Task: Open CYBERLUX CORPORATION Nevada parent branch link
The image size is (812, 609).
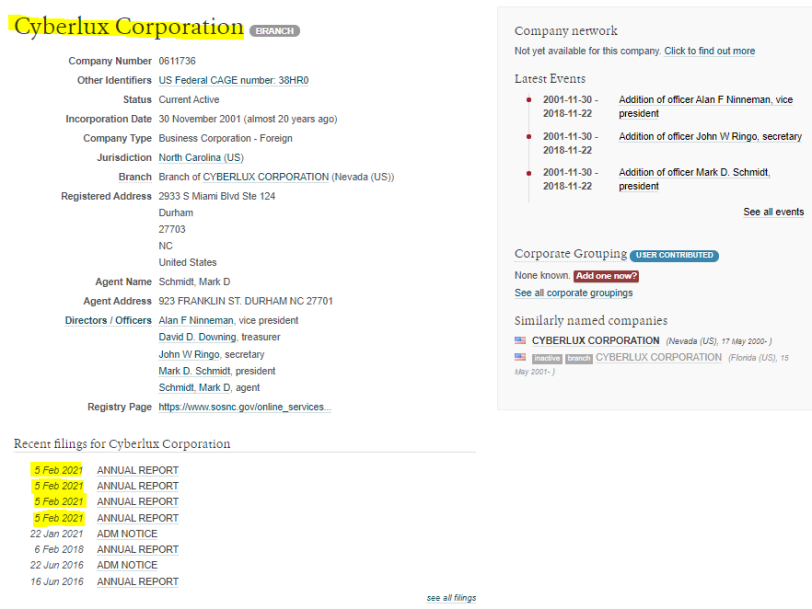Action: coord(266,177)
